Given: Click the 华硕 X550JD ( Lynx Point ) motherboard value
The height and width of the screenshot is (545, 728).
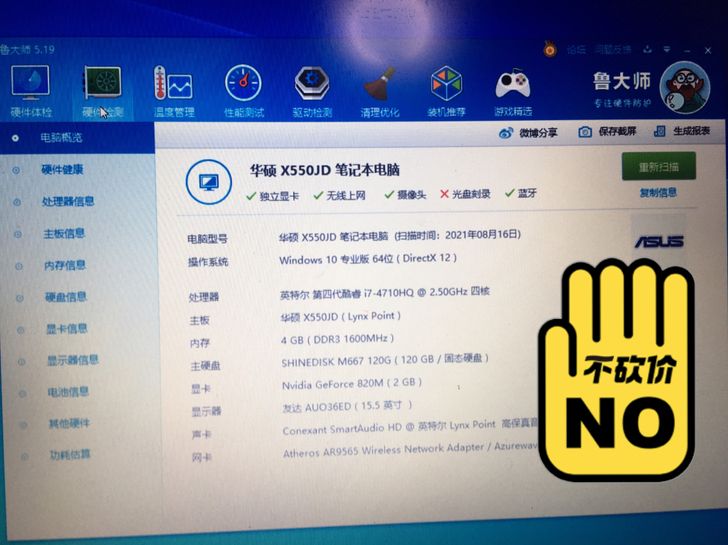Looking at the screenshot, I should [340, 317].
